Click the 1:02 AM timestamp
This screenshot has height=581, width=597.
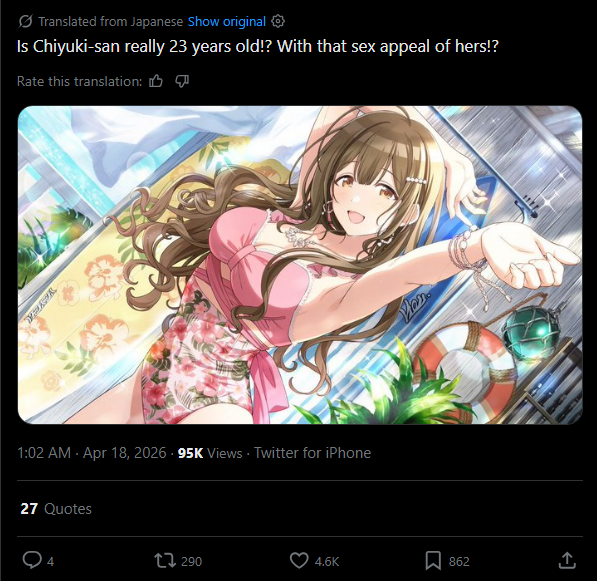44,453
